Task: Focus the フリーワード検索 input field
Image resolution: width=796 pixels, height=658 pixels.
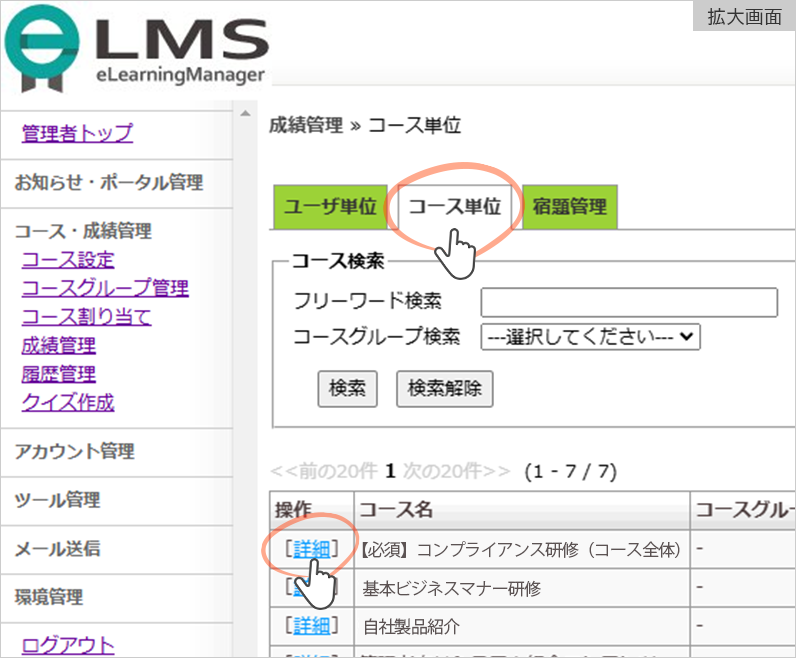Action: (629, 303)
